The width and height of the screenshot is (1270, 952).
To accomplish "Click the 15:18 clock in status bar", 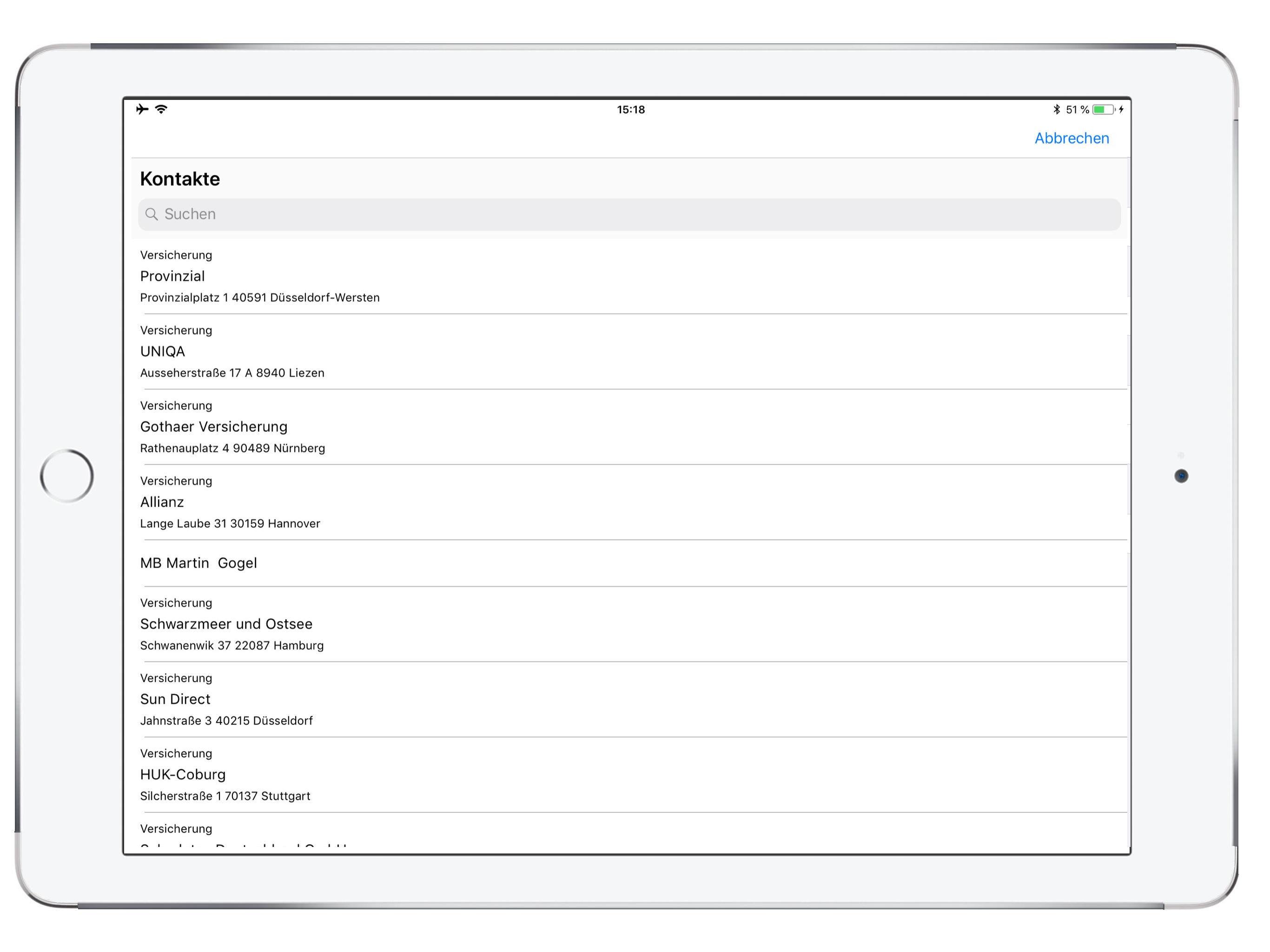I will point(630,109).
